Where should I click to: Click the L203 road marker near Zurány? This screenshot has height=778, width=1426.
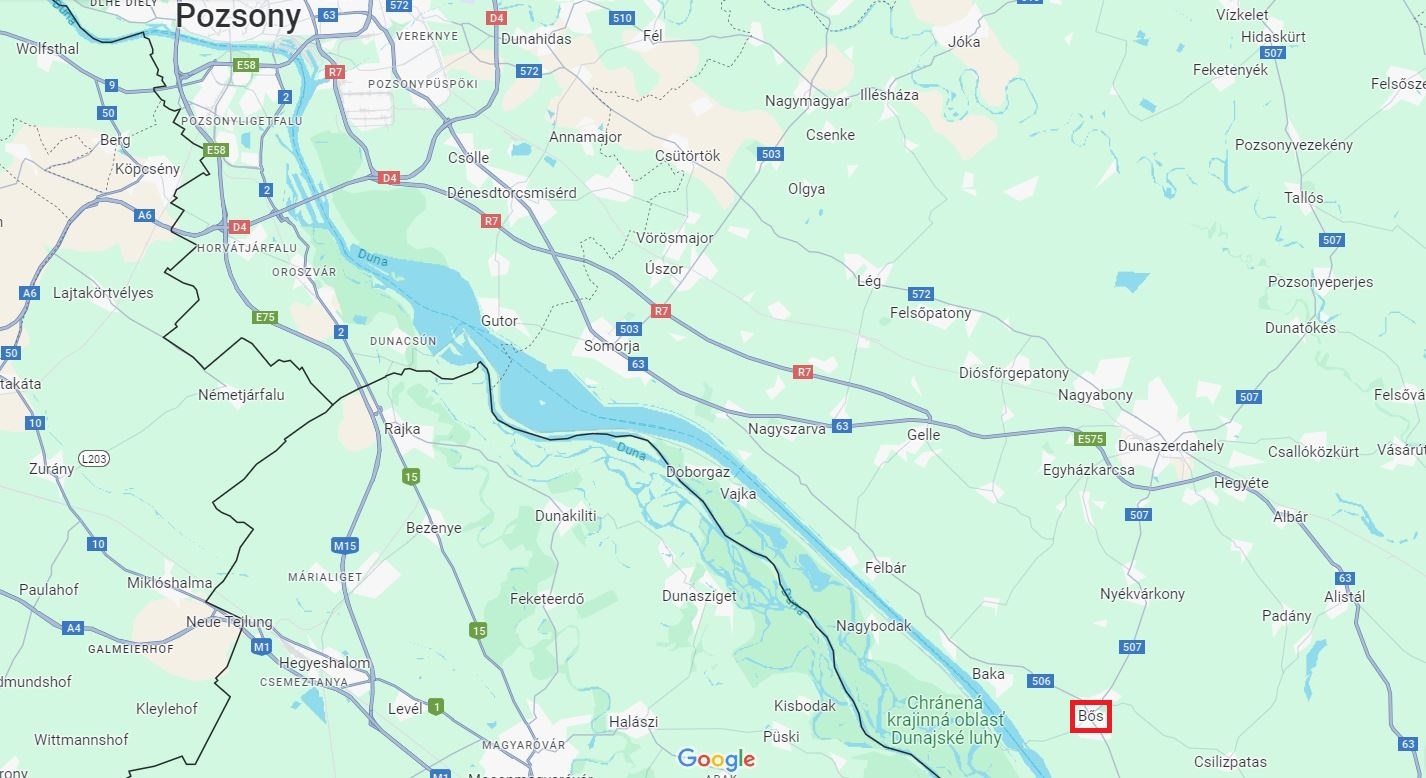coord(94,459)
